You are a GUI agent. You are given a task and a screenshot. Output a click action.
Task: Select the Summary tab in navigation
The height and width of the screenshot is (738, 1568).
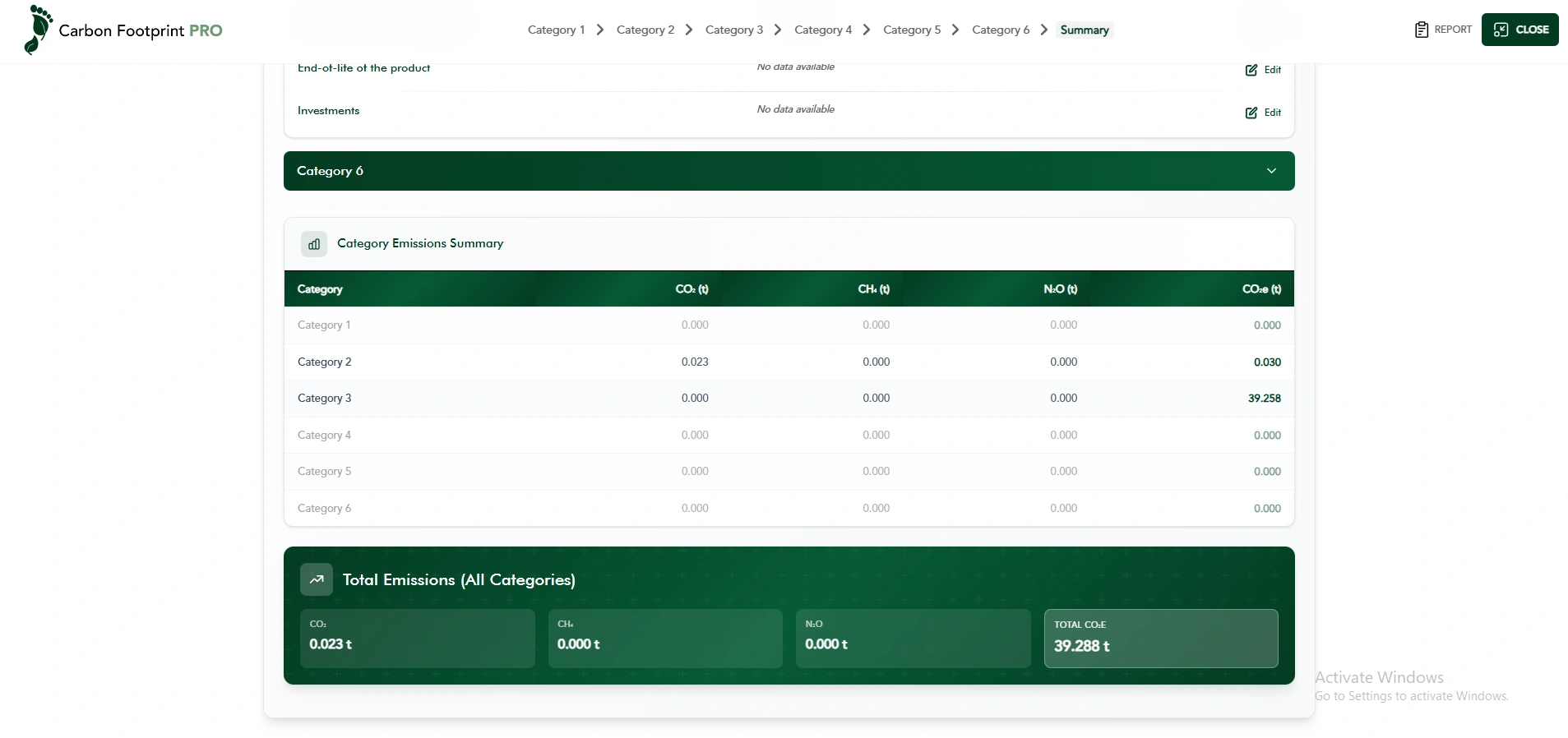pos(1084,30)
